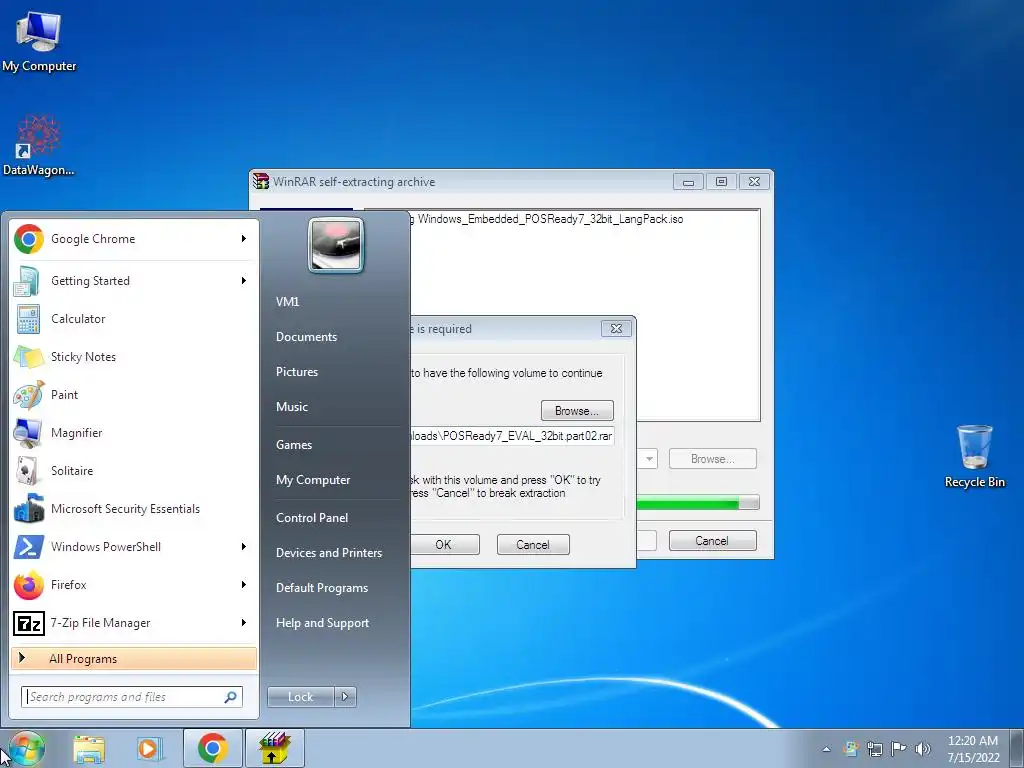Click the user account picture
This screenshot has height=768, width=1024.
click(336, 245)
